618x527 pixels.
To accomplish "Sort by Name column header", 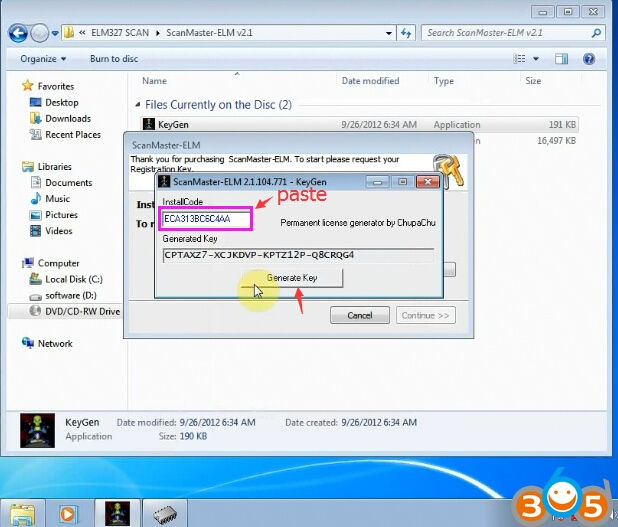I will click(x=154, y=81).
